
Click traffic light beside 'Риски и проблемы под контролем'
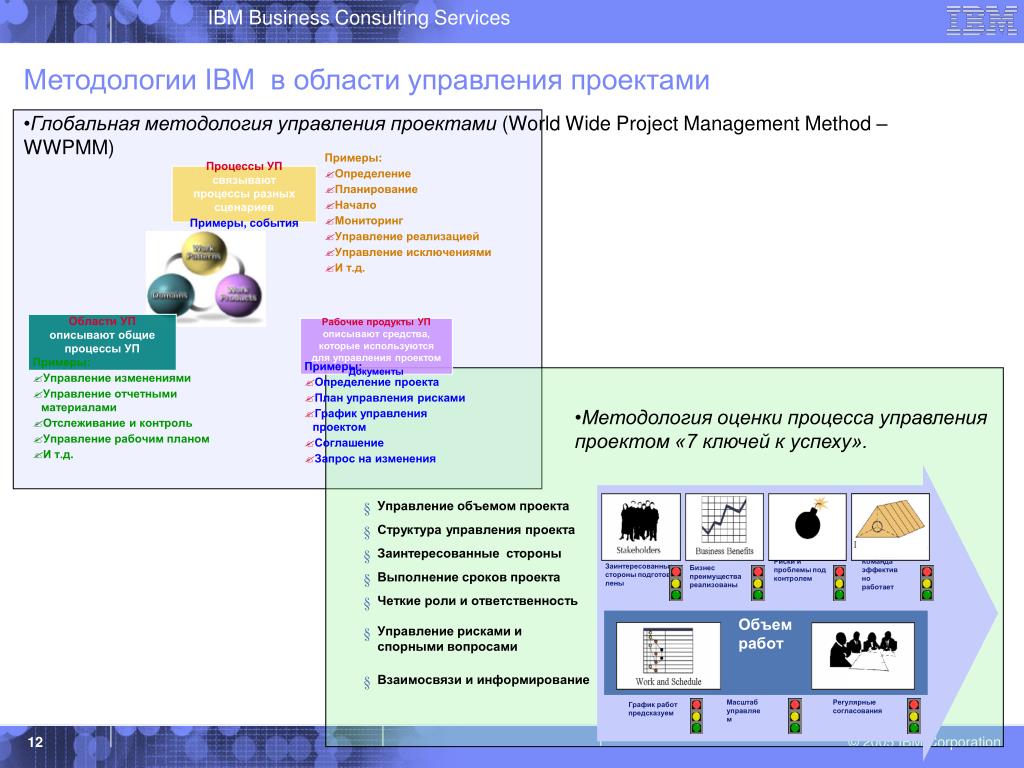[x=840, y=583]
